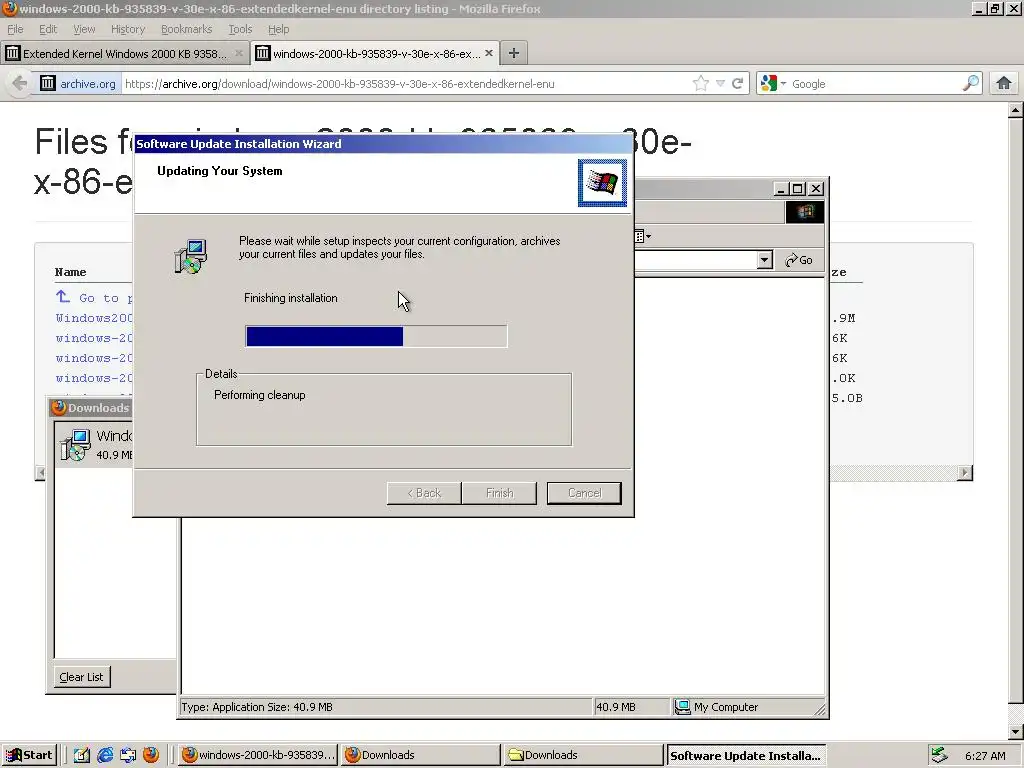Click the first quick launch notepad icon
The width and height of the screenshot is (1024, 768).
82,755
